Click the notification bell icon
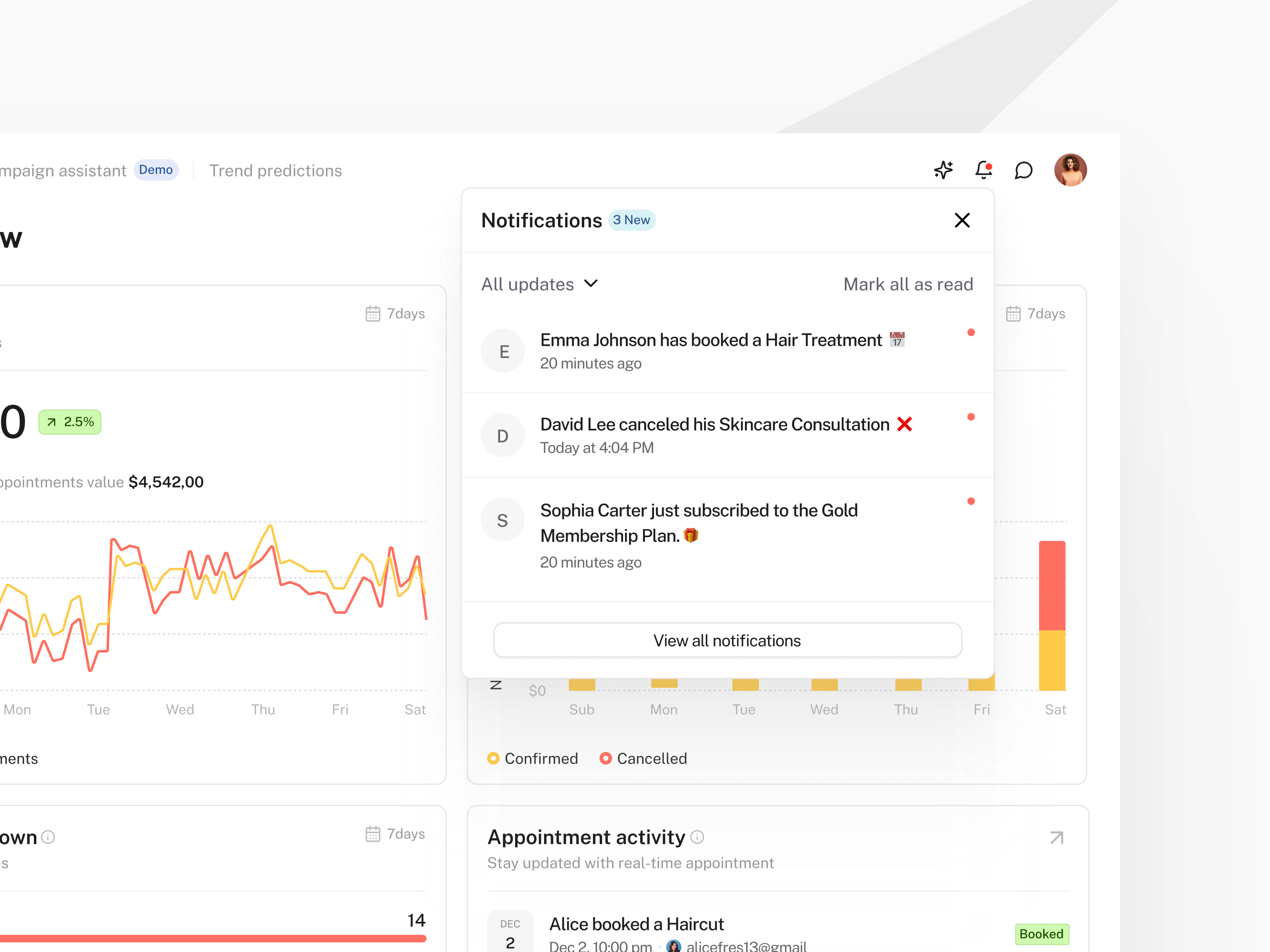 tap(984, 170)
